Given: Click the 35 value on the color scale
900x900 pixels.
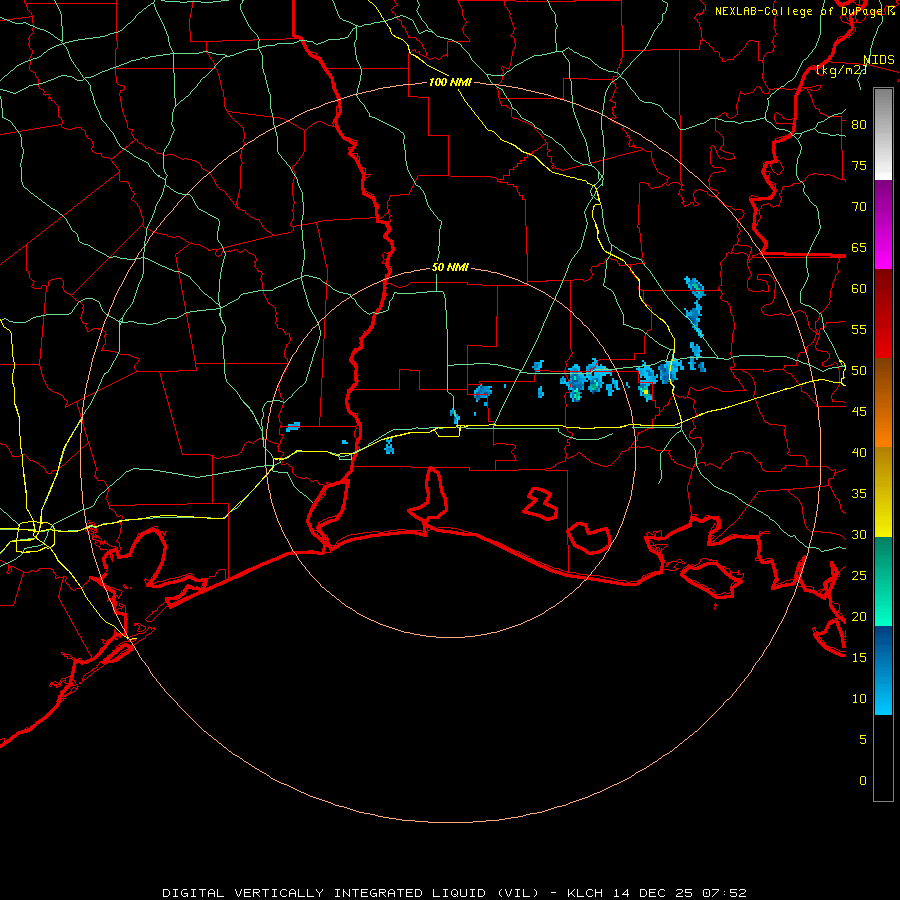Looking at the screenshot, I should [x=859, y=494].
